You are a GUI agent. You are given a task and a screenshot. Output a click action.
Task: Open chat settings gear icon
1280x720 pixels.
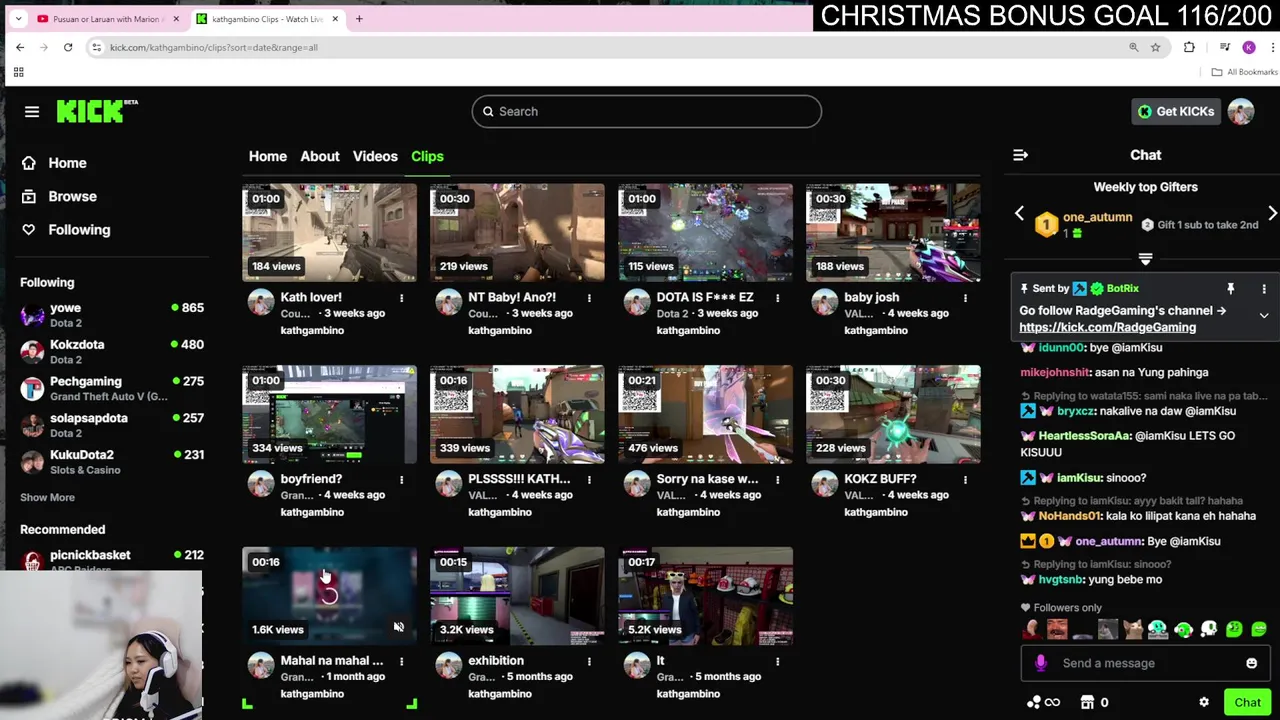point(1204,702)
